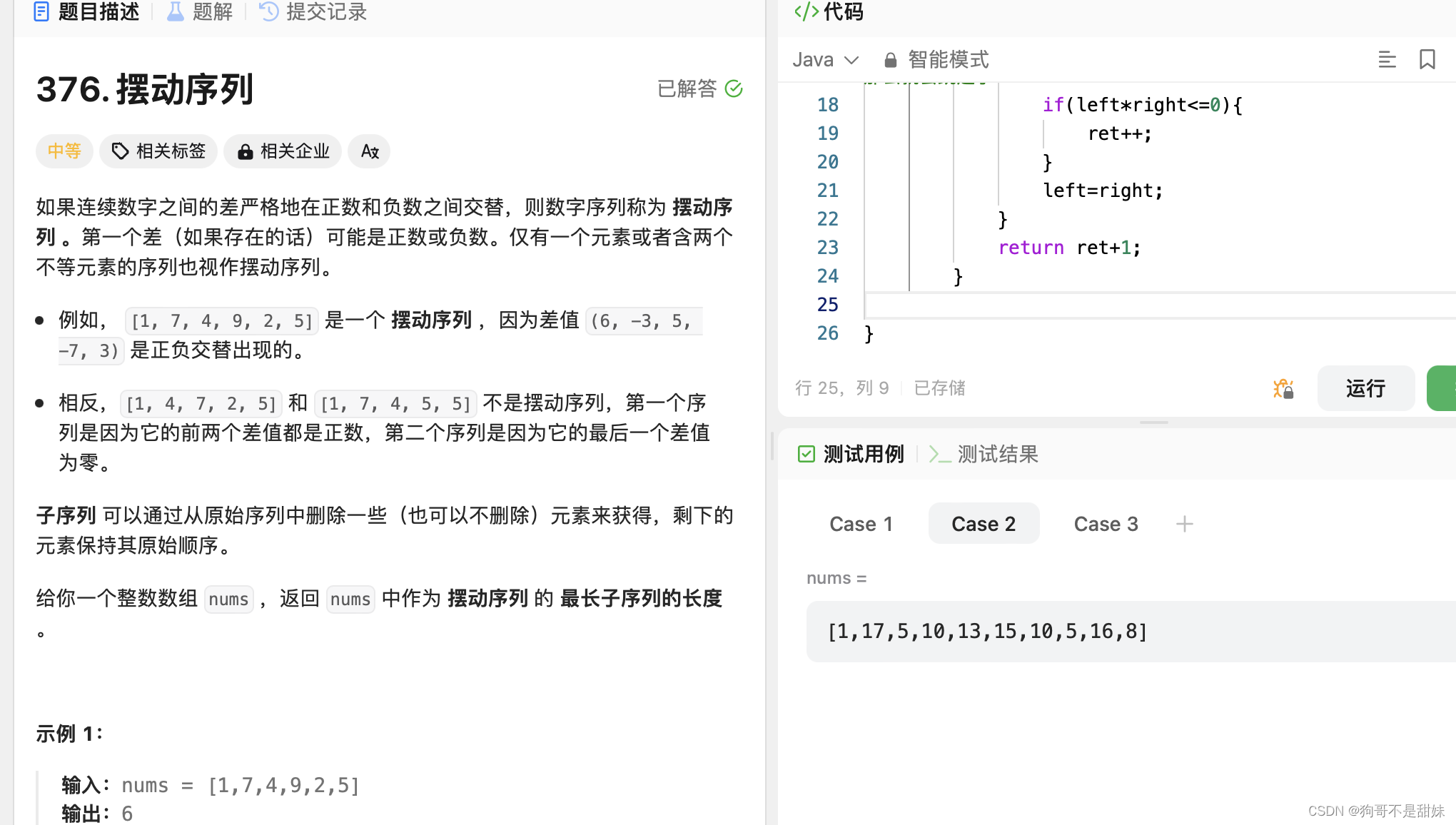Switch to 测试用例 tab
This screenshot has height=825, width=1456.
[851, 454]
